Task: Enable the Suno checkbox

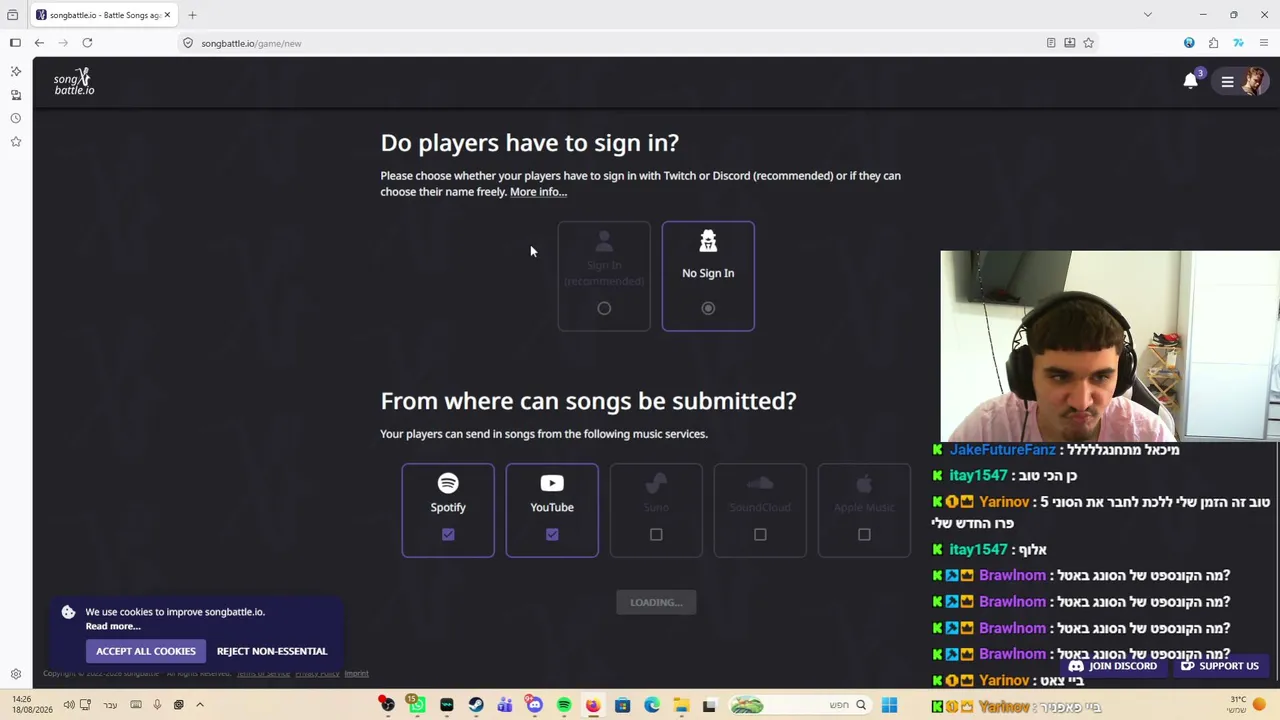Action: pyautogui.click(x=656, y=534)
